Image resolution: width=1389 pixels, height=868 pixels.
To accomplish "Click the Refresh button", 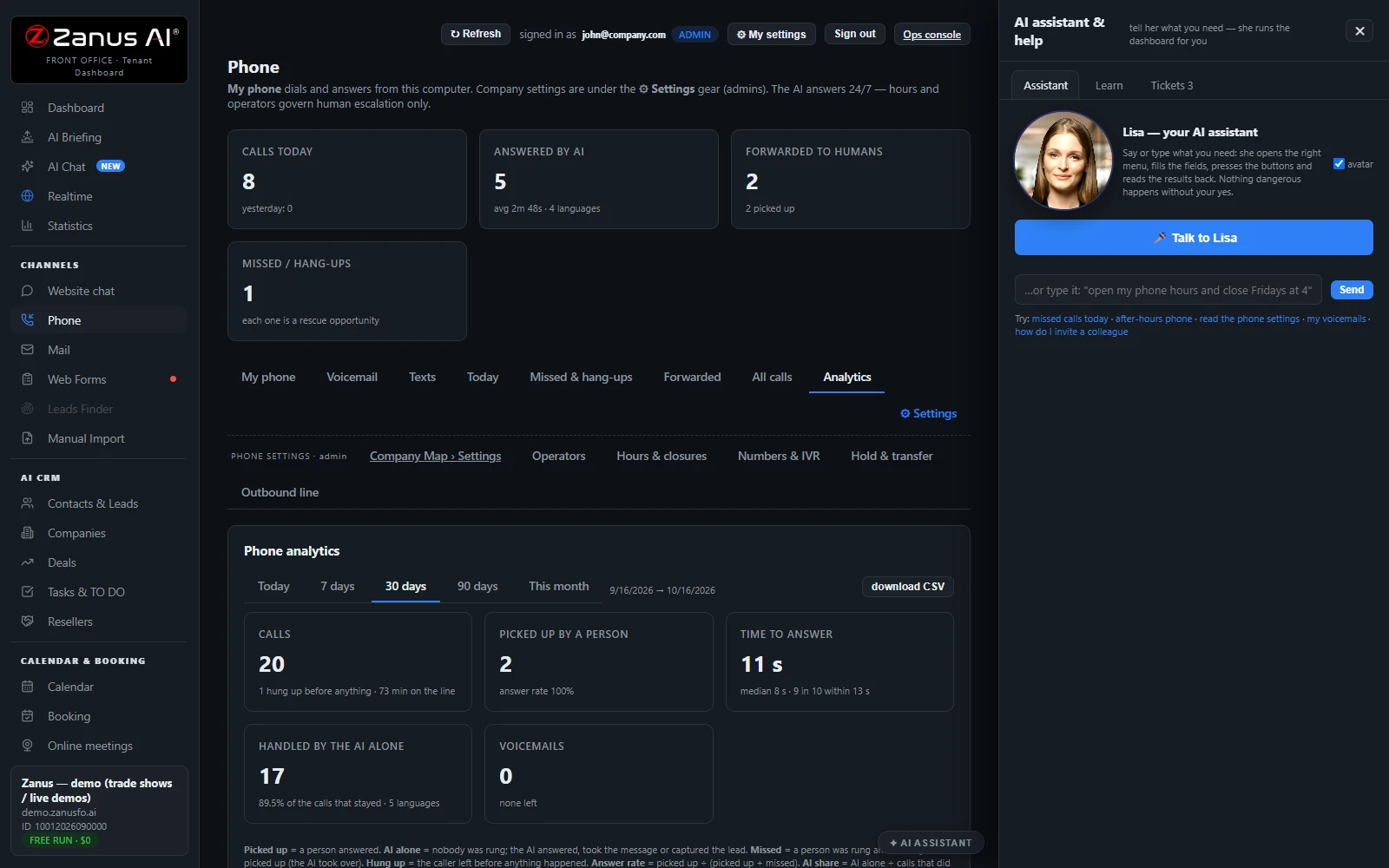I will 476,34.
